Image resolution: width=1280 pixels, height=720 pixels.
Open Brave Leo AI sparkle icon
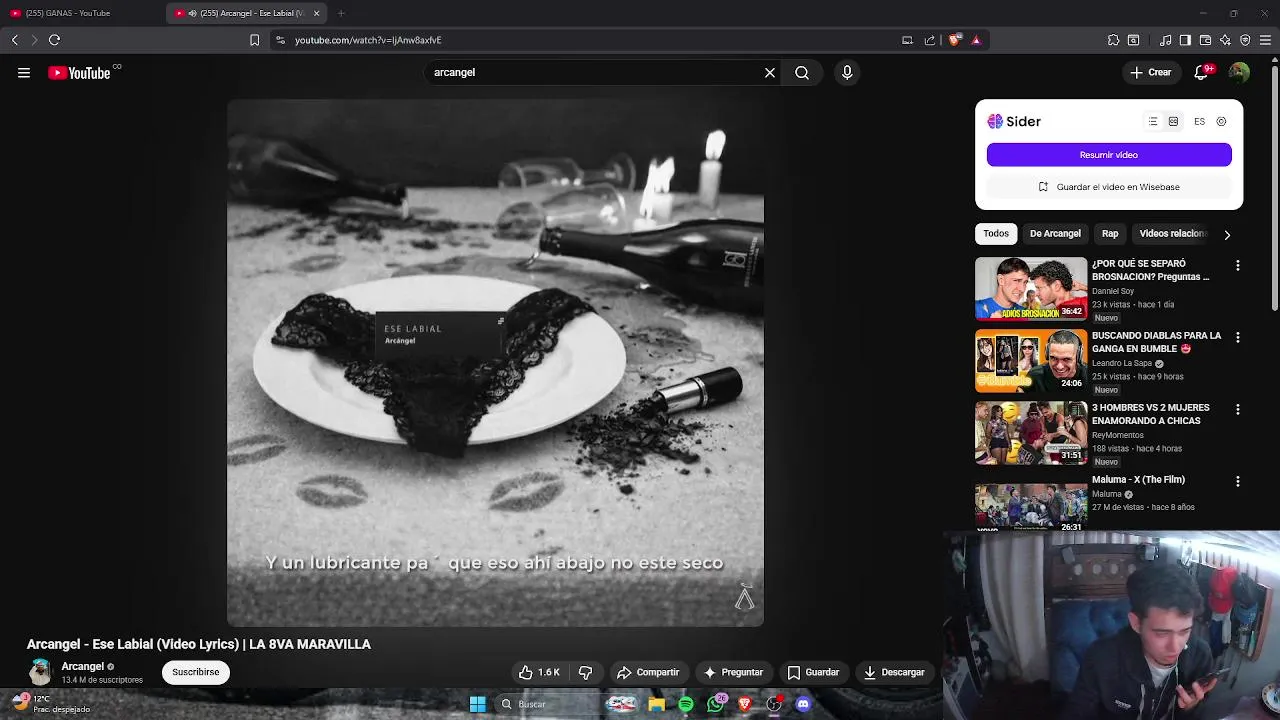click(1225, 40)
